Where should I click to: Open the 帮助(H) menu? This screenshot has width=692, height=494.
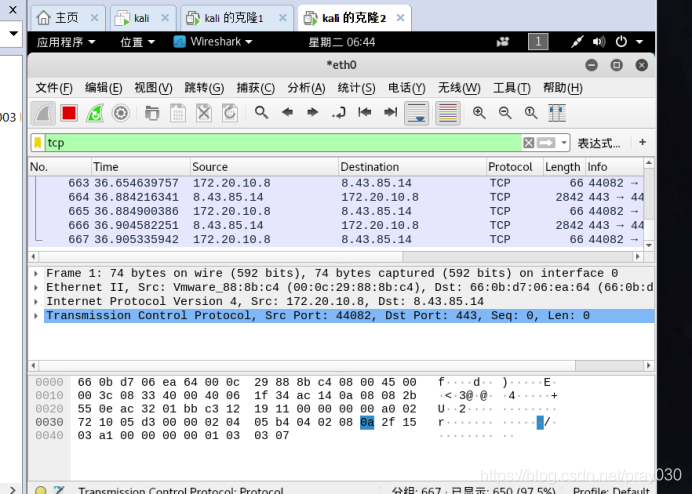click(563, 88)
